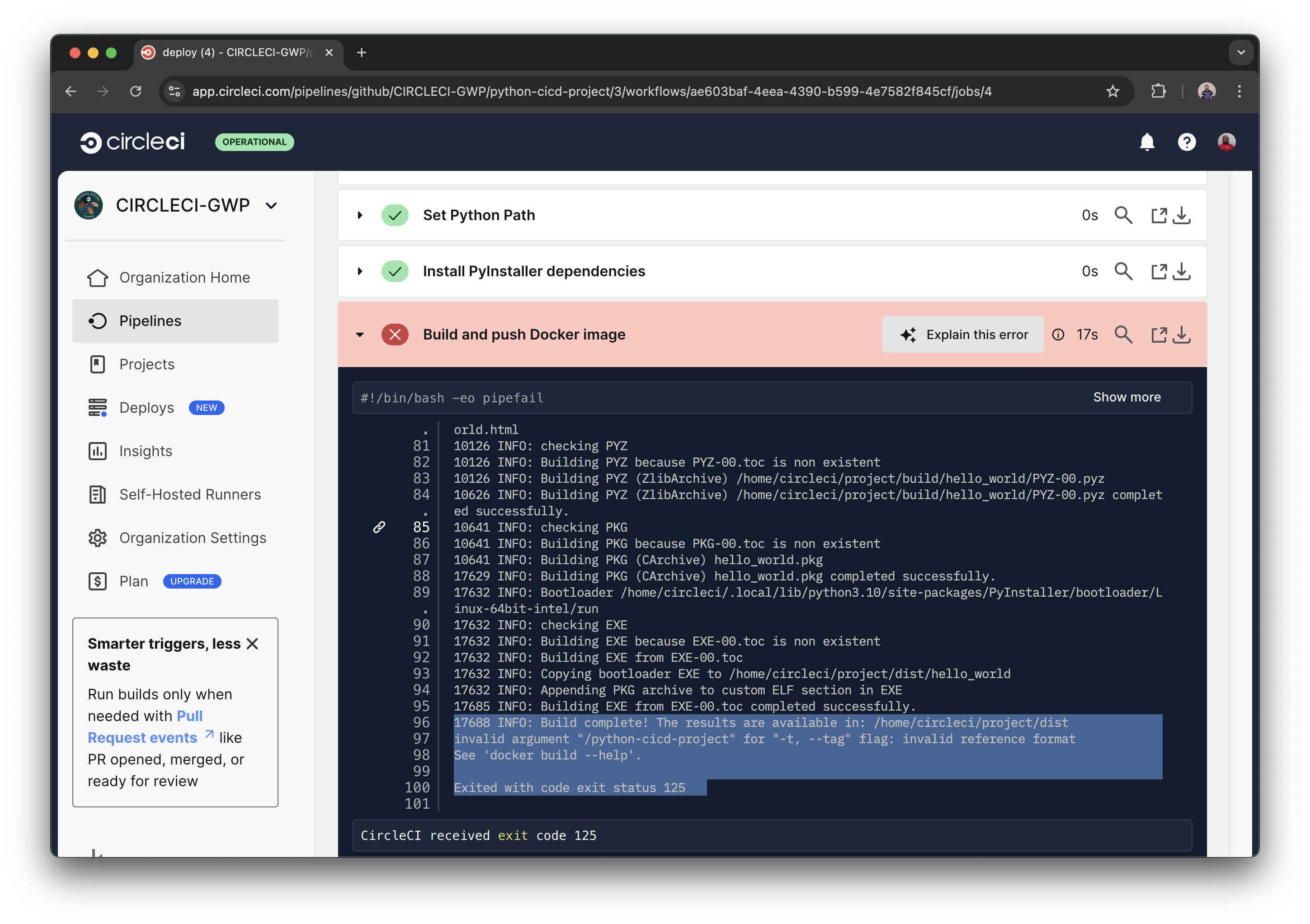The image size is (1310, 924).
Task: Expand the Install PyInstaller dependencies step
Action: (360, 271)
